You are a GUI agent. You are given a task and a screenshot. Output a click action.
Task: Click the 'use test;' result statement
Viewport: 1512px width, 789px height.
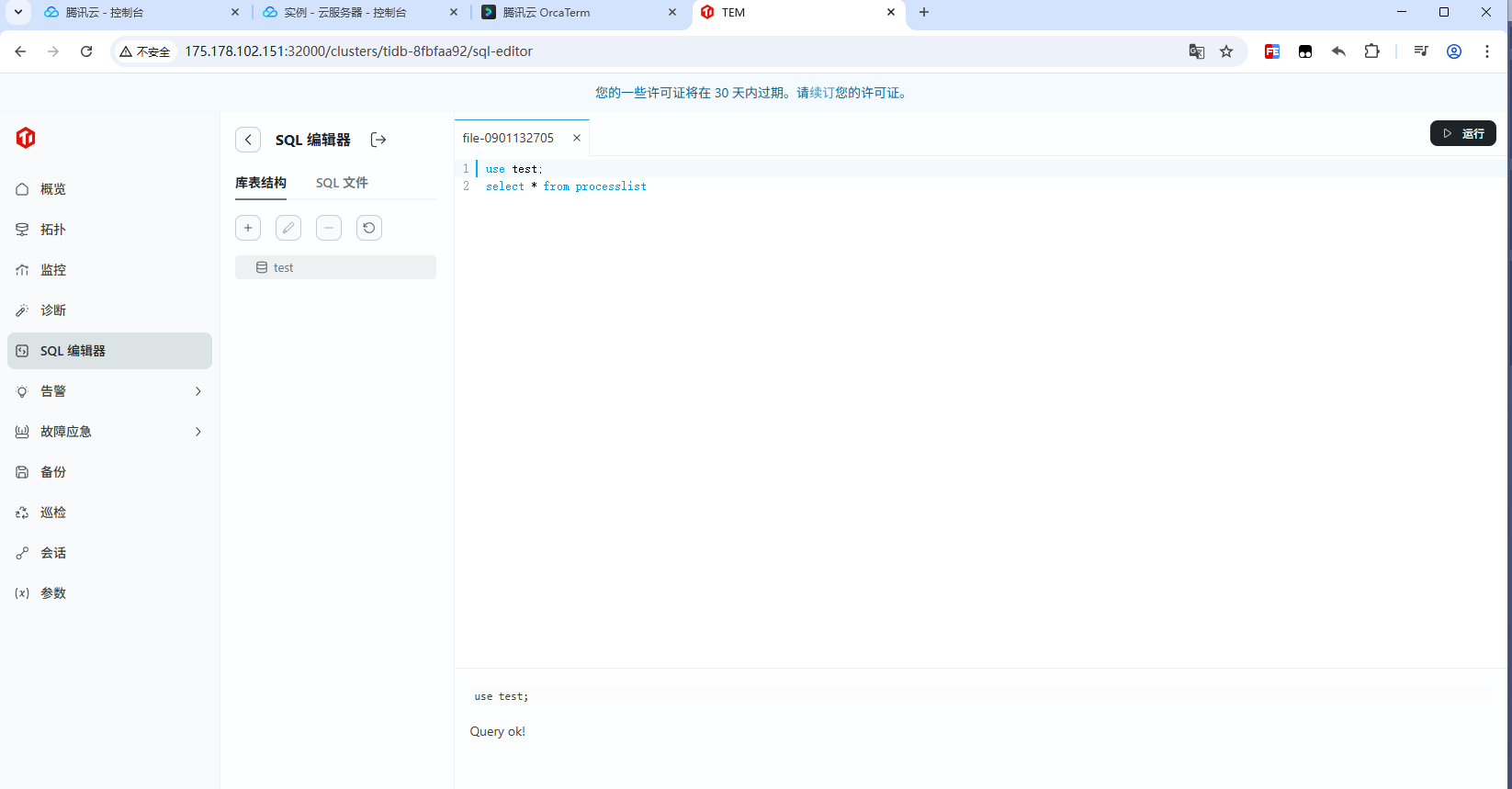point(502,696)
